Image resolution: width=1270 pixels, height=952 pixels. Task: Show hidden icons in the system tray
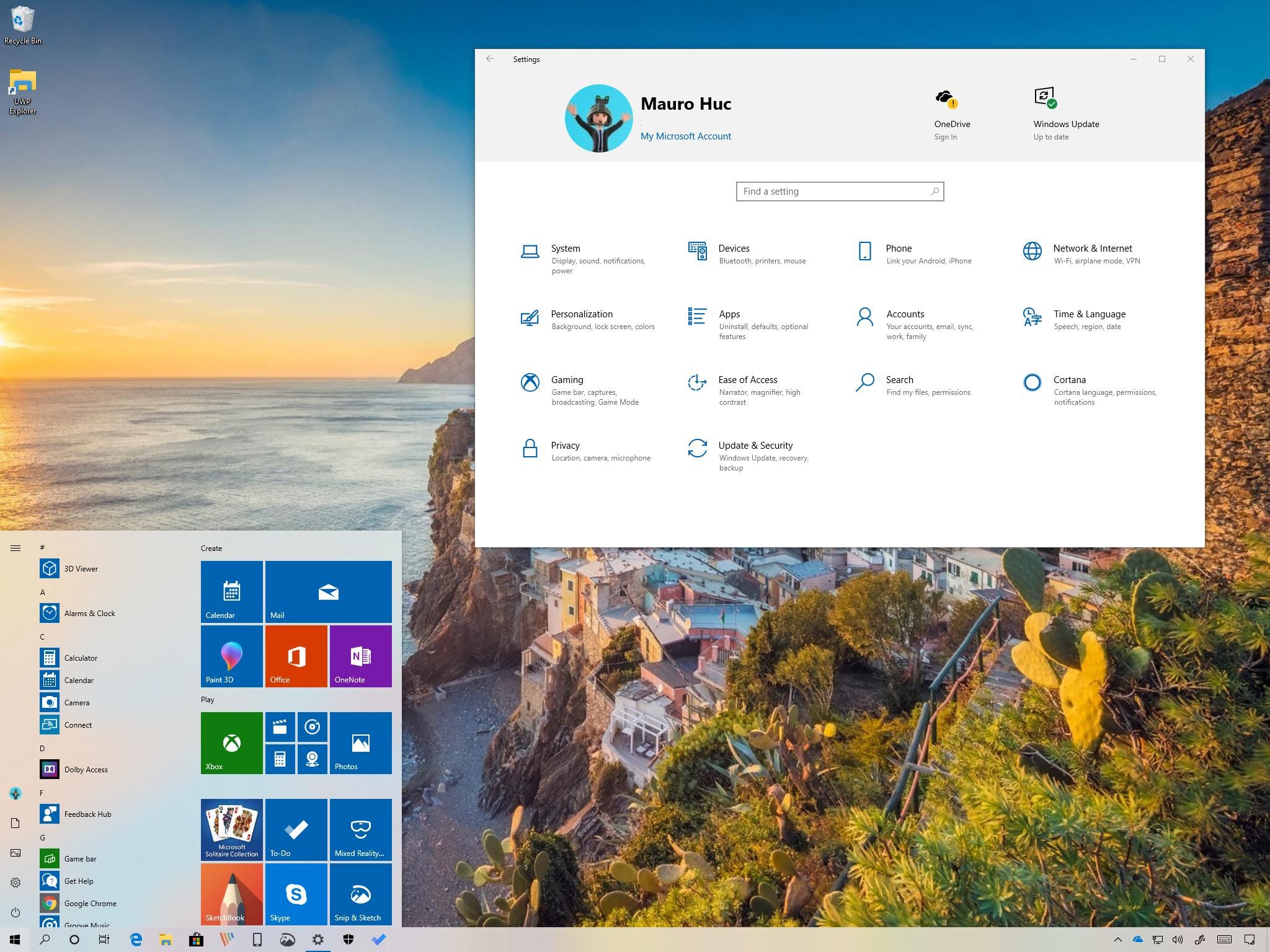[x=1119, y=939]
